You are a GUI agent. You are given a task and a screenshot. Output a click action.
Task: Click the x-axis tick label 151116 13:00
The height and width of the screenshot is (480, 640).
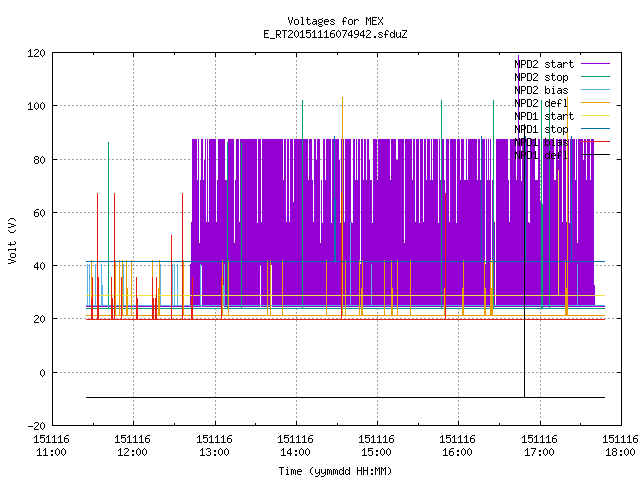pyautogui.click(x=214, y=446)
